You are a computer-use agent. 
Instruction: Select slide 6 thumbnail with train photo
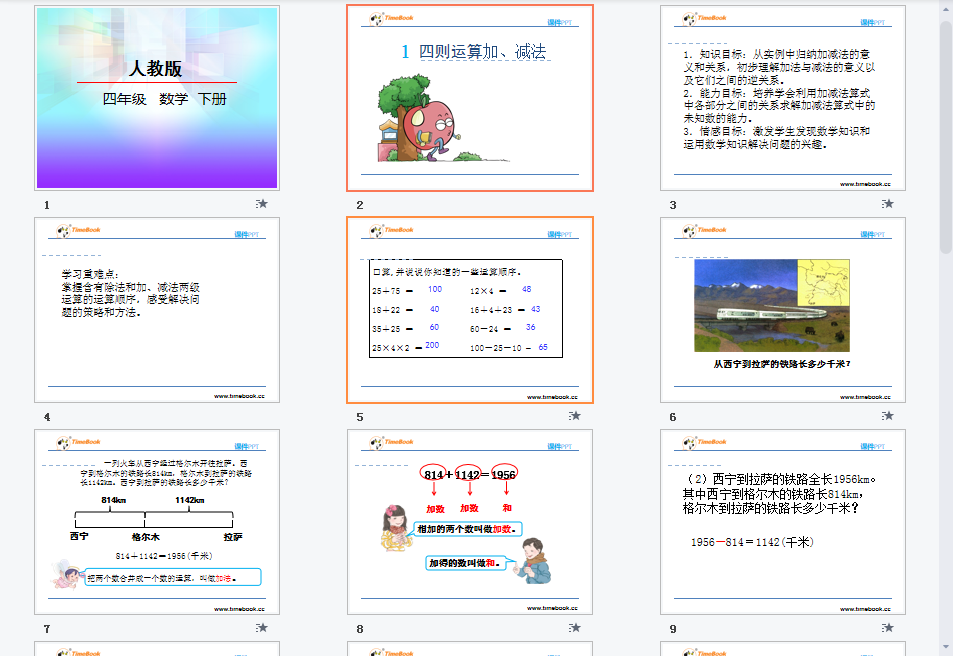click(x=783, y=310)
